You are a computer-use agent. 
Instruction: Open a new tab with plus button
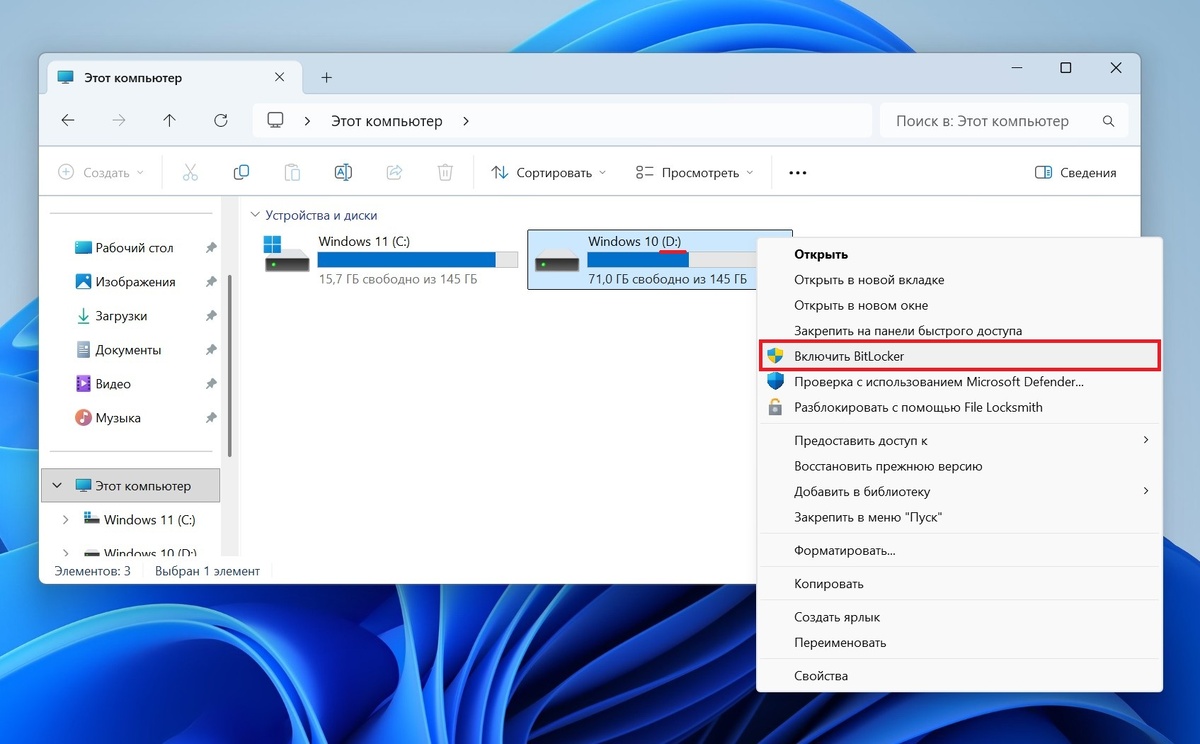coord(326,77)
